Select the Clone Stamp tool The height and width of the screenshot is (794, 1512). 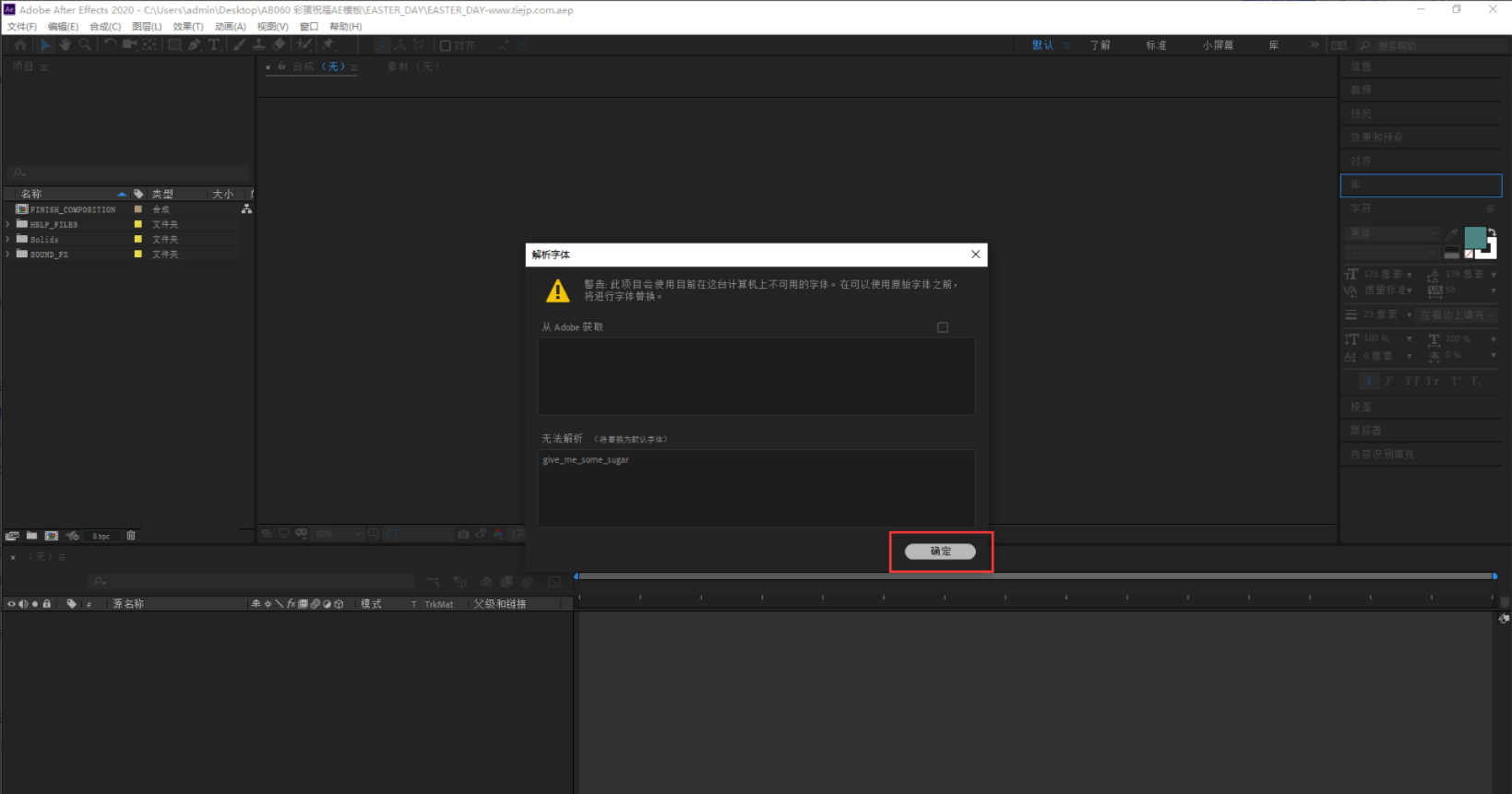click(258, 44)
